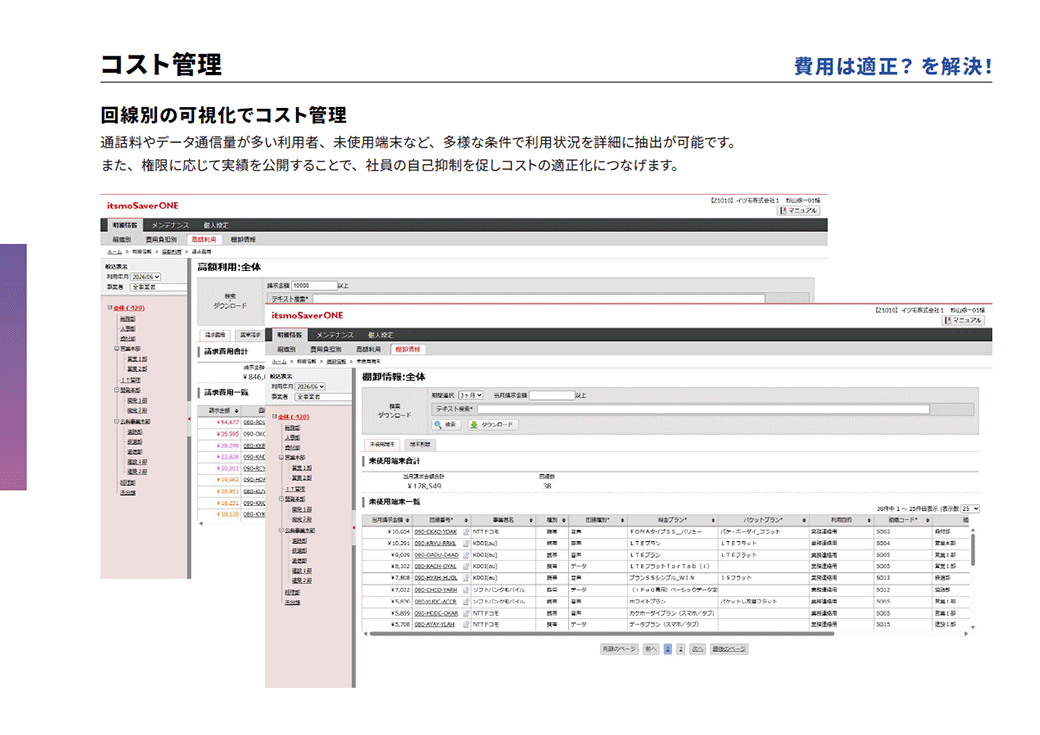Click the down scroll arrow beside the front table
Screen dimensions: 1040x735
pos(973,627)
